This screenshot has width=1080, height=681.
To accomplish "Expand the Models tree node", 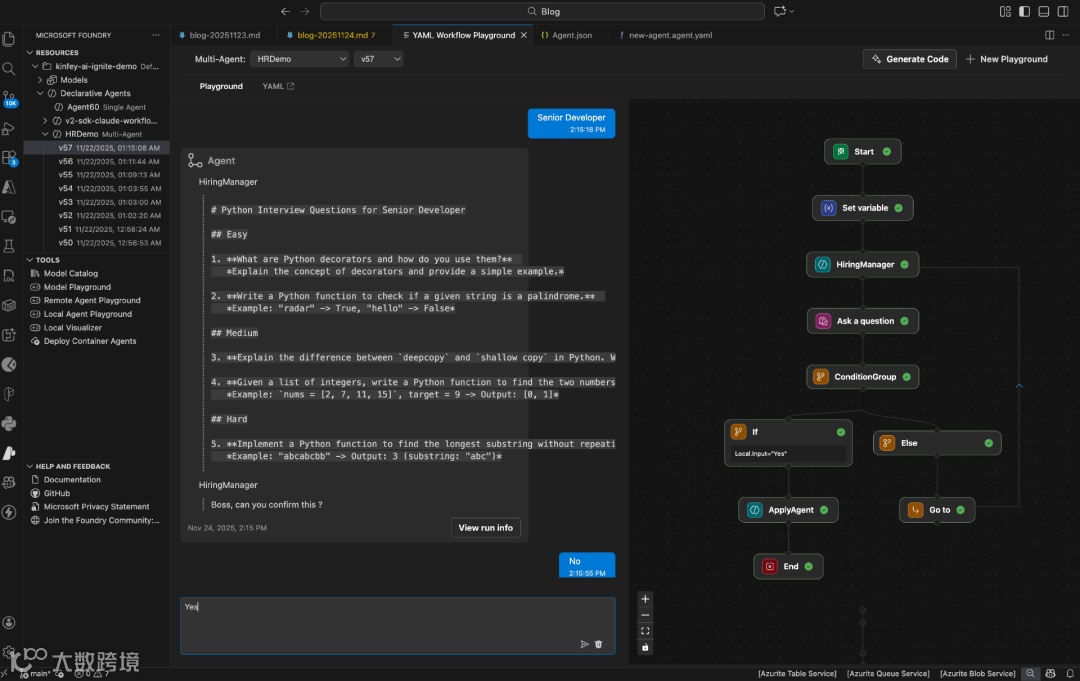I will coord(40,80).
